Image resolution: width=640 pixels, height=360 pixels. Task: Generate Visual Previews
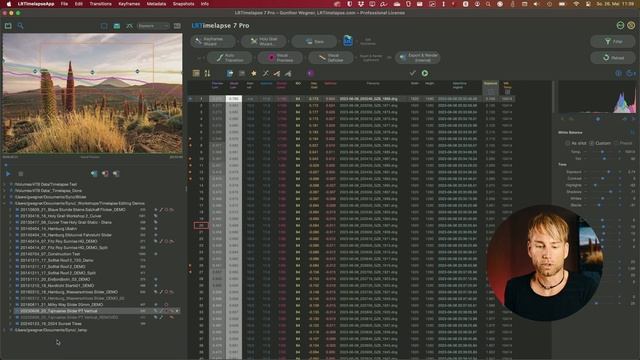click(280, 58)
